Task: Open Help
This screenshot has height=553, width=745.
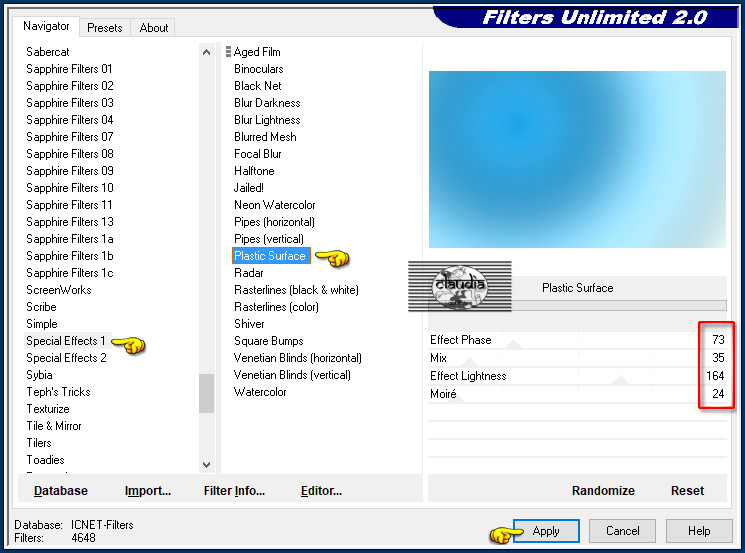Action: [x=699, y=531]
